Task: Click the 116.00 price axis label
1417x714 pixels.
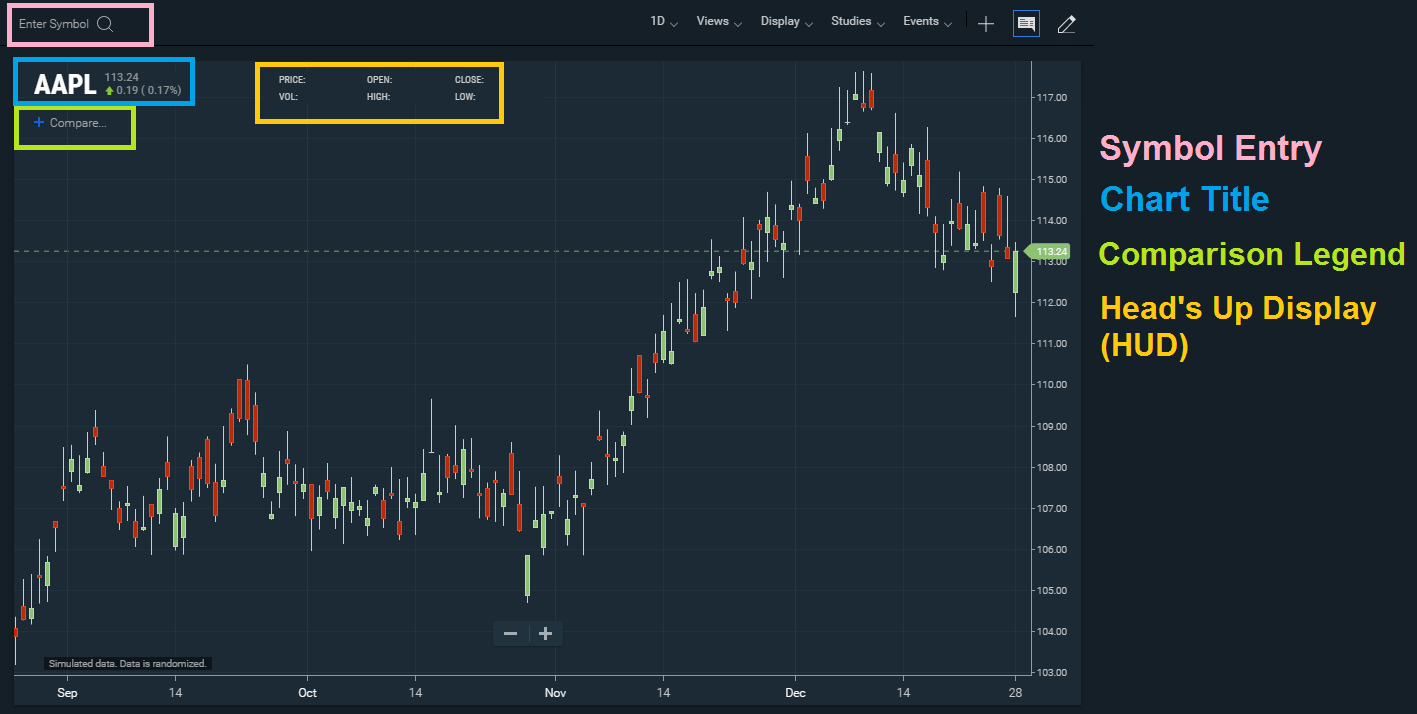Action: [1052, 138]
